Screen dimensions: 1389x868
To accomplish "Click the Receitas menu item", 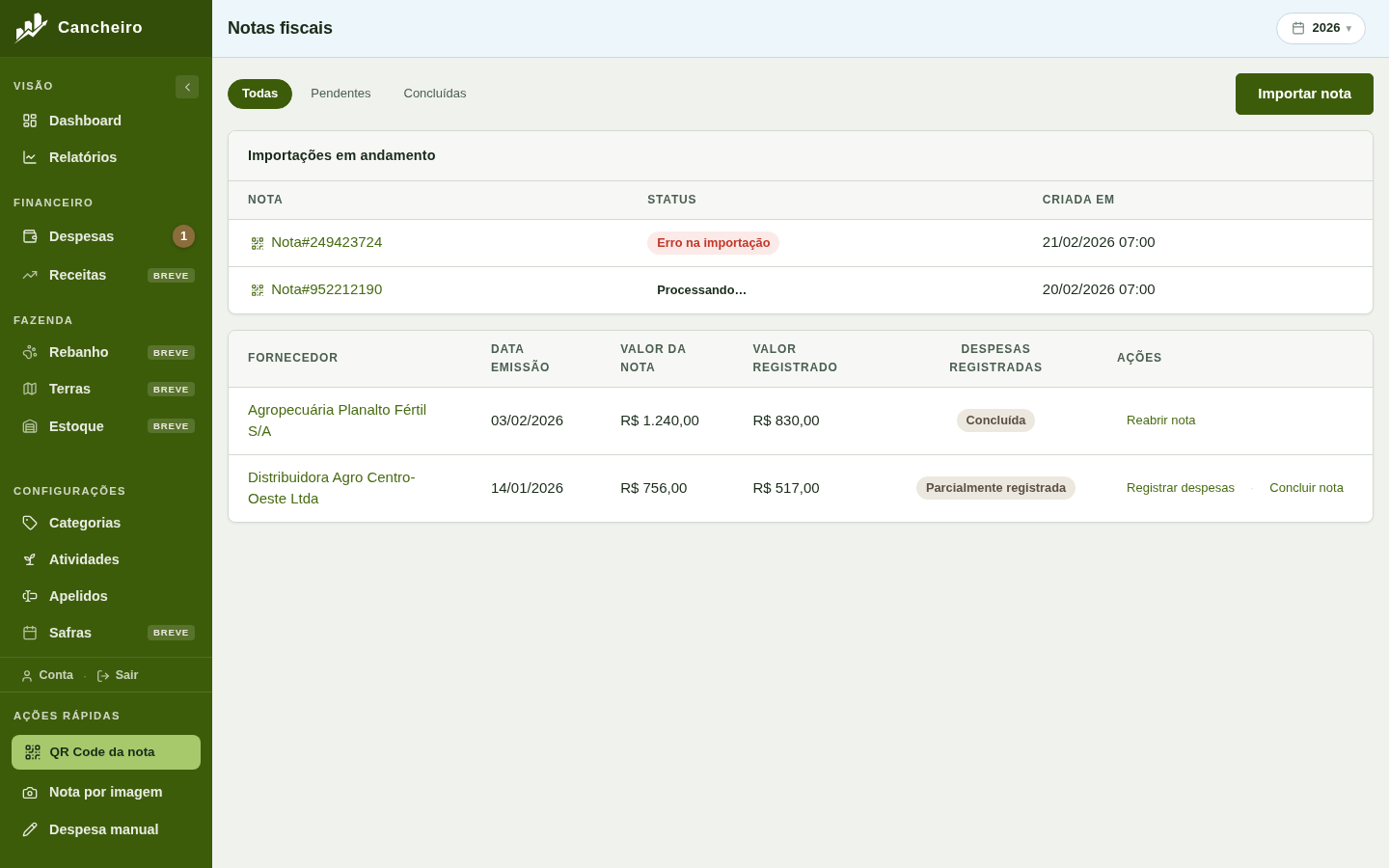I will 106,275.
